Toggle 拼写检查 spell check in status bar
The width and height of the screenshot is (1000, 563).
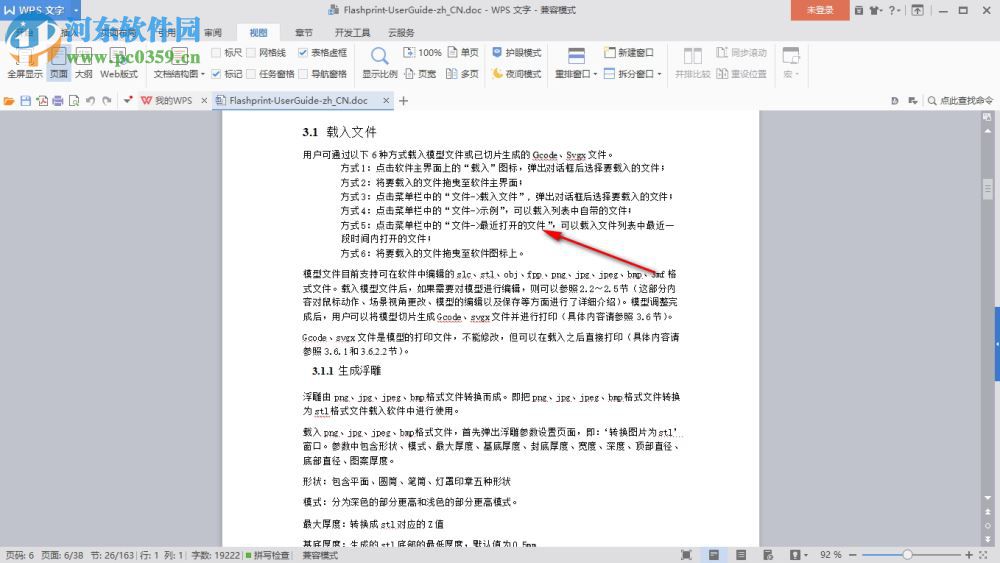(x=268, y=555)
